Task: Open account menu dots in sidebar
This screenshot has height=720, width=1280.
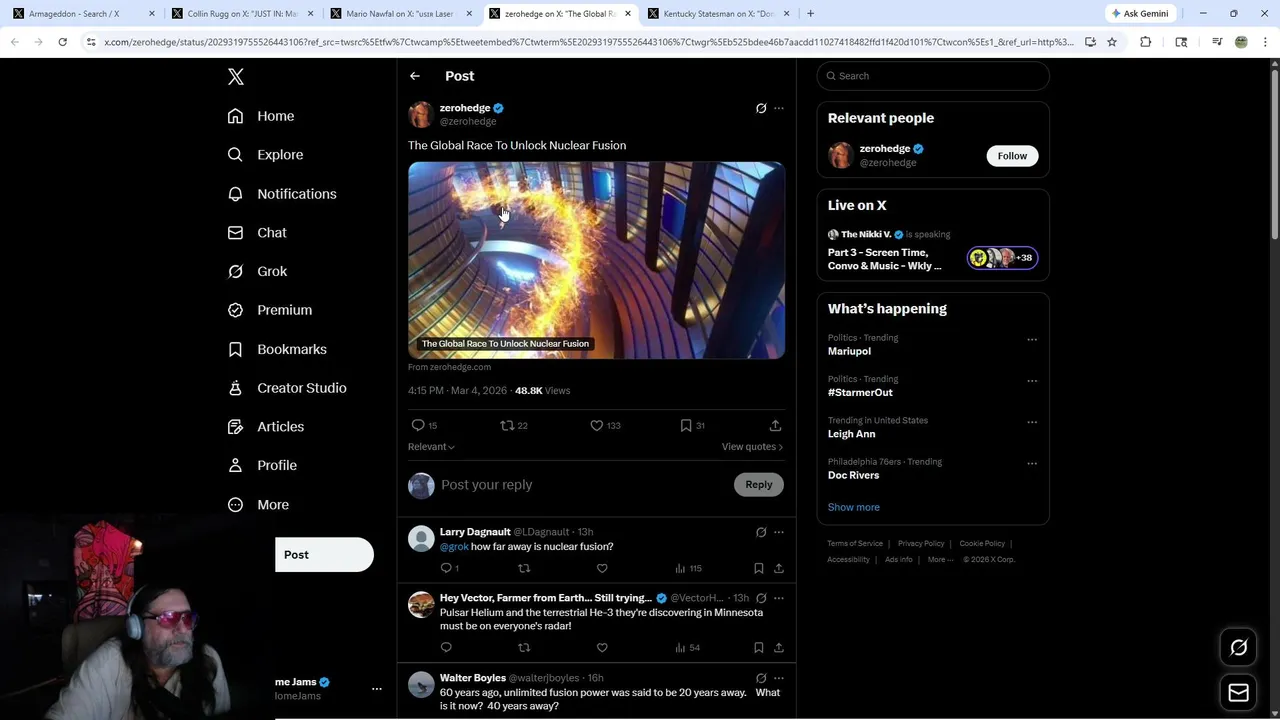Action: pos(377,689)
